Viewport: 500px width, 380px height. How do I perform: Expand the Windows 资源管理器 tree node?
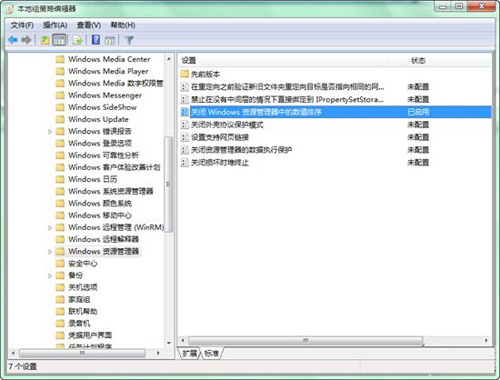tap(50, 252)
